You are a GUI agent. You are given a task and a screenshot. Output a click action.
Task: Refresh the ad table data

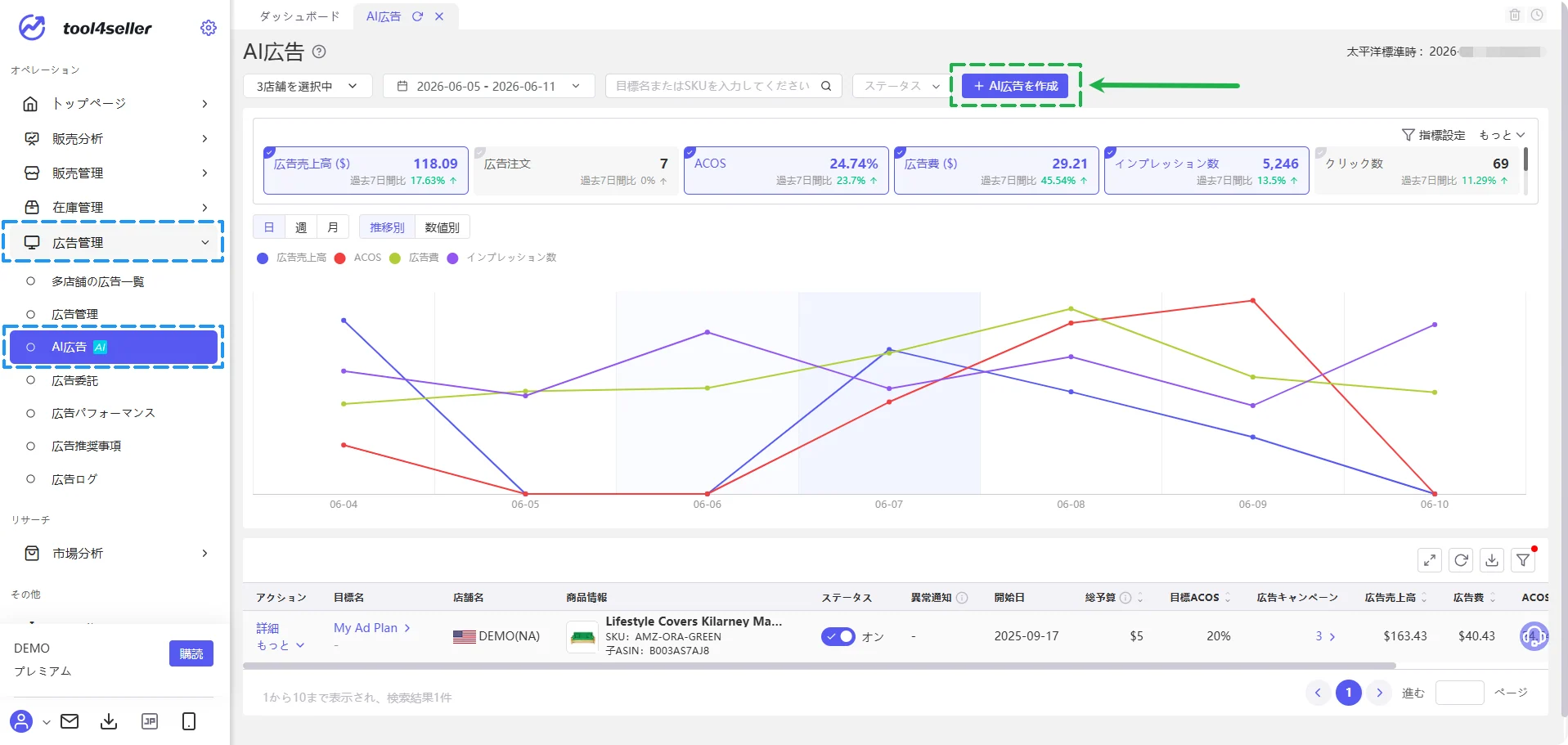(1461, 560)
